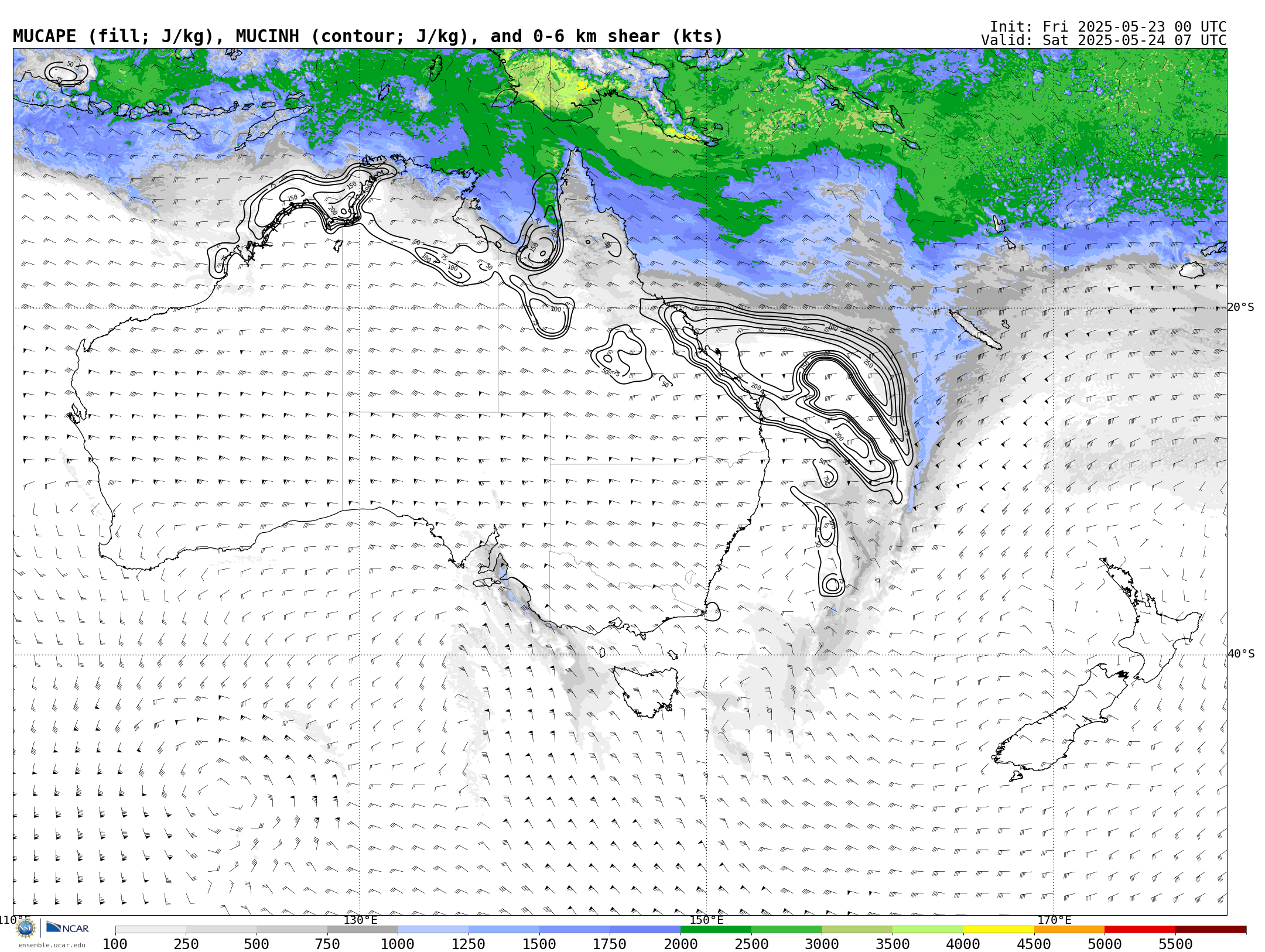Click the colorbar label "750"

pos(327,944)
